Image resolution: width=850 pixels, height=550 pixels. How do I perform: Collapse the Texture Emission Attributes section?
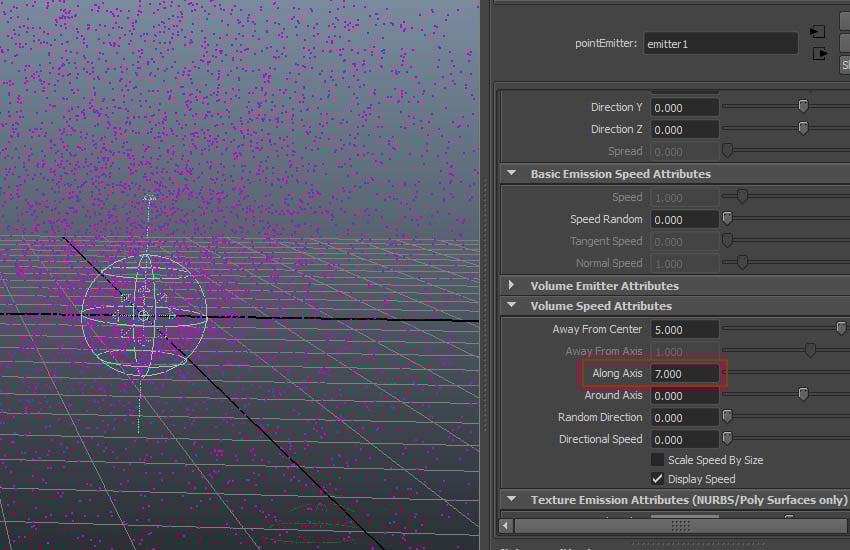[512, 500]
